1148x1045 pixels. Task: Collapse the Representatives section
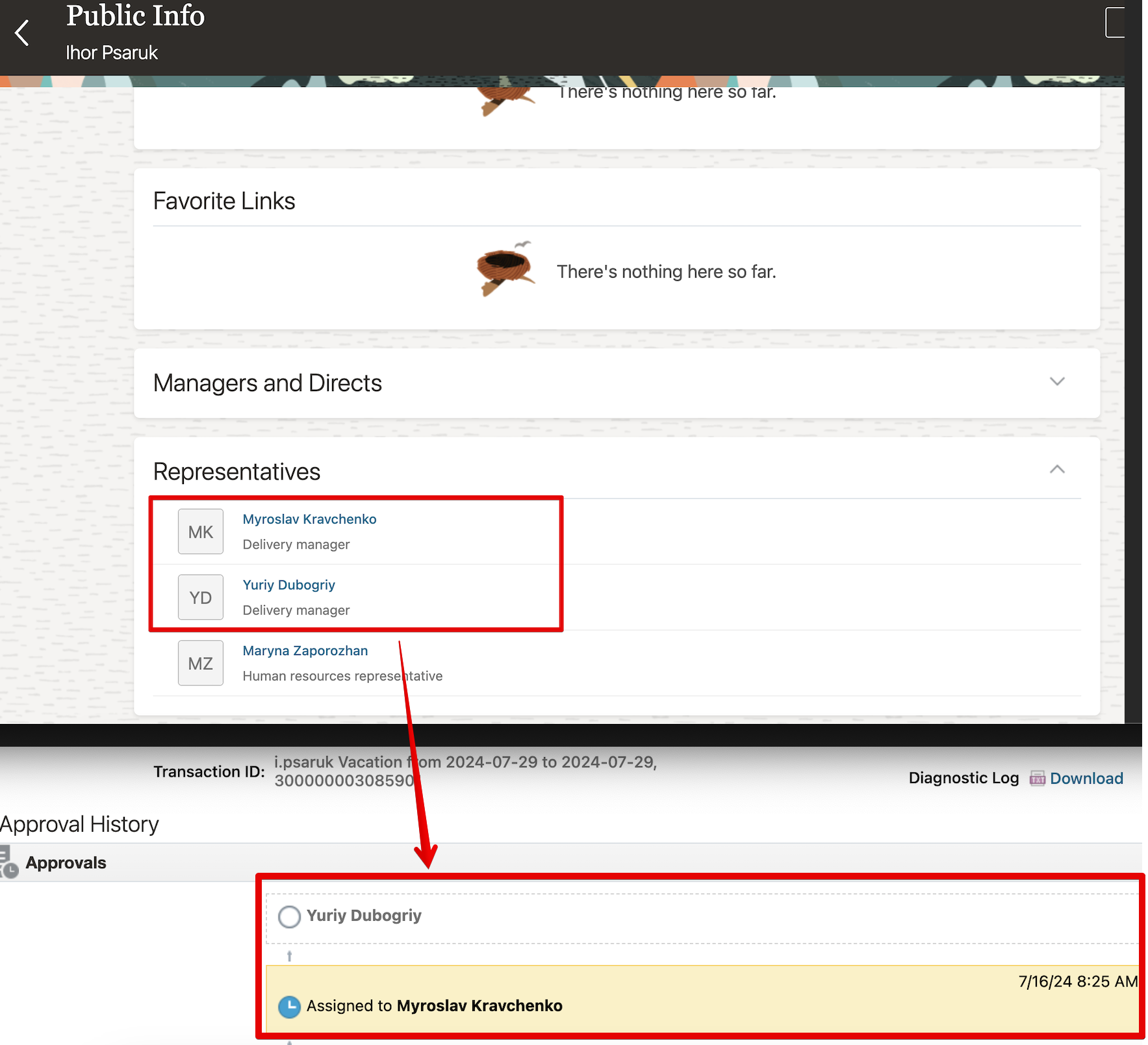[1057, 469]
